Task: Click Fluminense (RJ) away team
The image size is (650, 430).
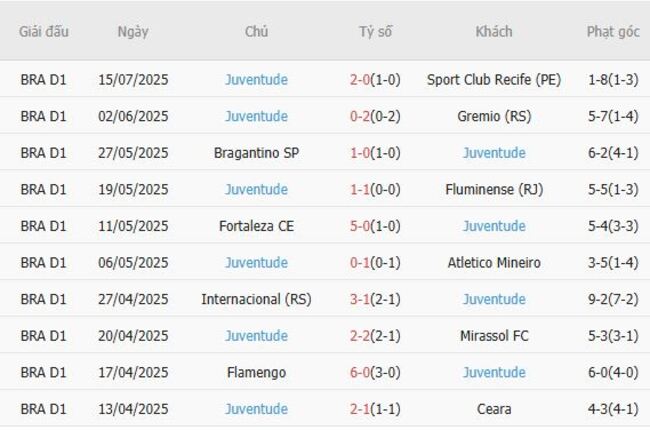Action: 494,189
